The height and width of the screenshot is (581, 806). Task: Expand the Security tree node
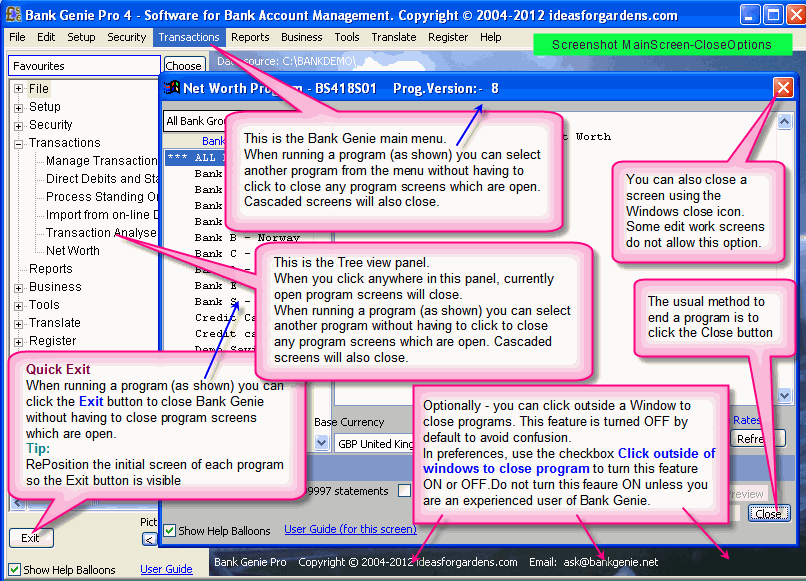[19, 126]
